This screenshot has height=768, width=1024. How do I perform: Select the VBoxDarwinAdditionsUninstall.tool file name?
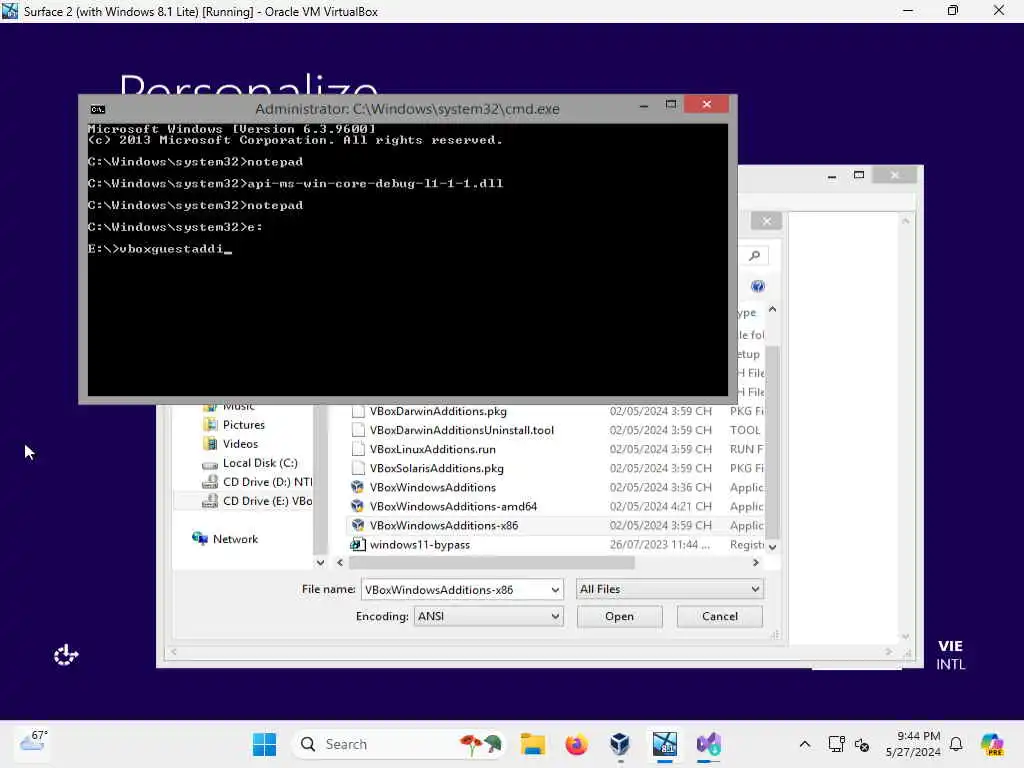point(462,430)
